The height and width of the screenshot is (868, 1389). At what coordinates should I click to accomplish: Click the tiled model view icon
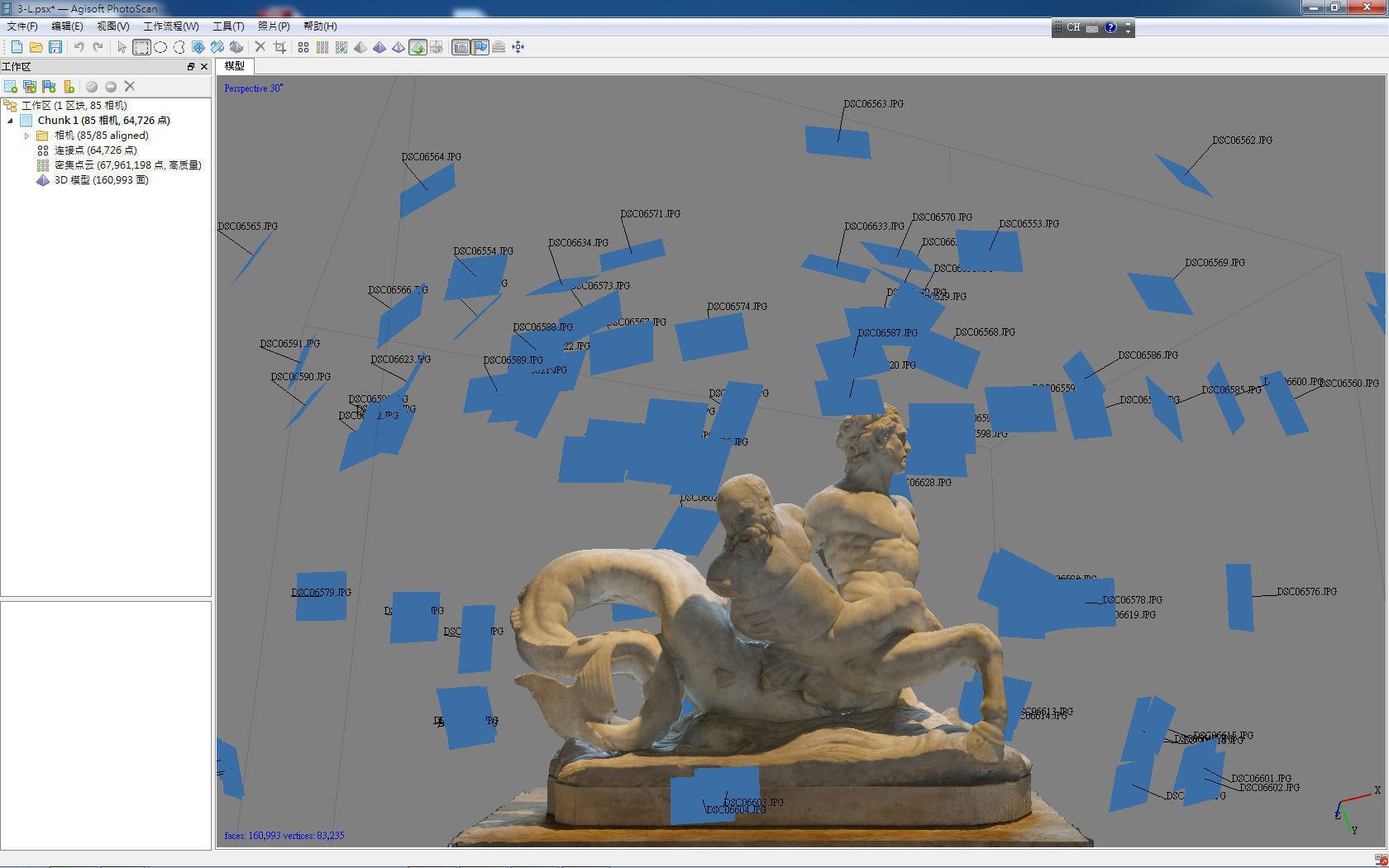[x=437, y=47]
